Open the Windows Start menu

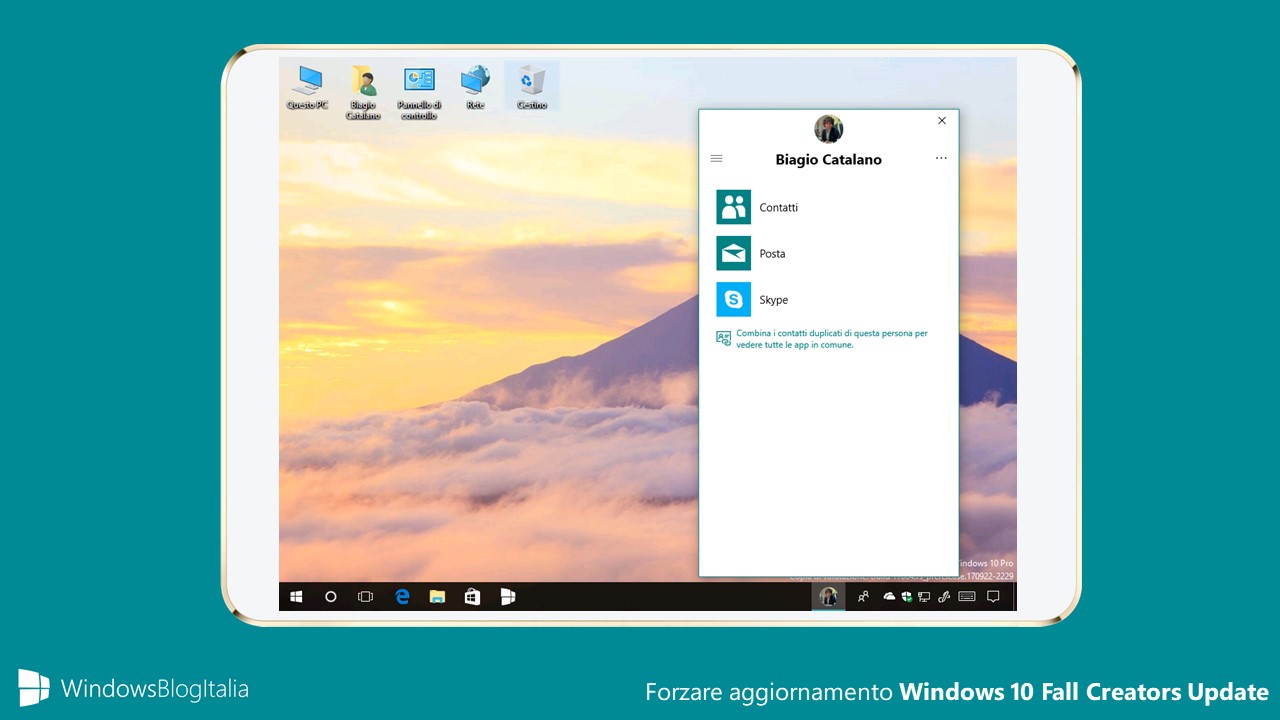tap(296, 597)
